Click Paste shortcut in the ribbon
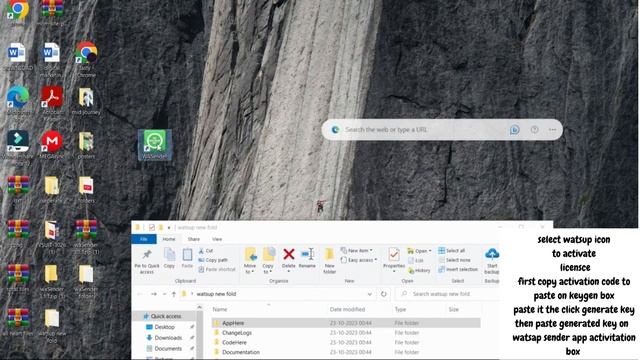Viewport: 640px width, 360px height. click(217, 269)
